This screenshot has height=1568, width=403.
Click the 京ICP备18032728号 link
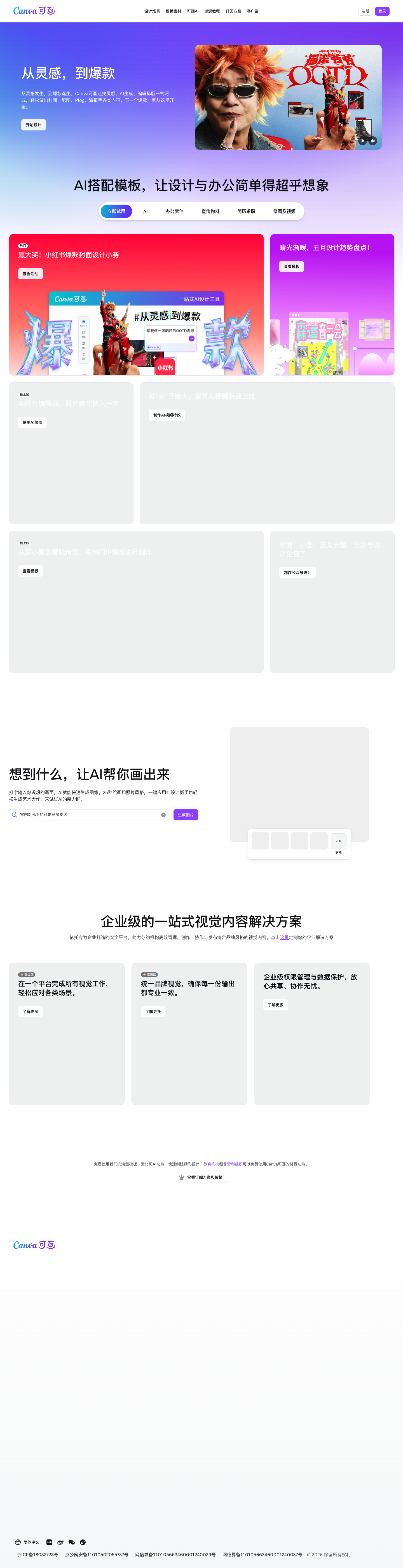click(37, 1554)
